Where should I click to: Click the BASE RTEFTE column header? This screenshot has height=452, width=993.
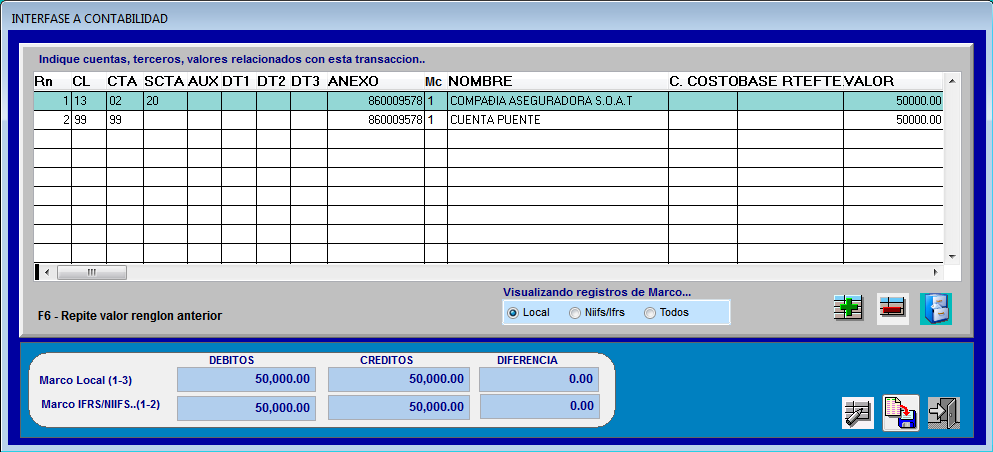790,81
